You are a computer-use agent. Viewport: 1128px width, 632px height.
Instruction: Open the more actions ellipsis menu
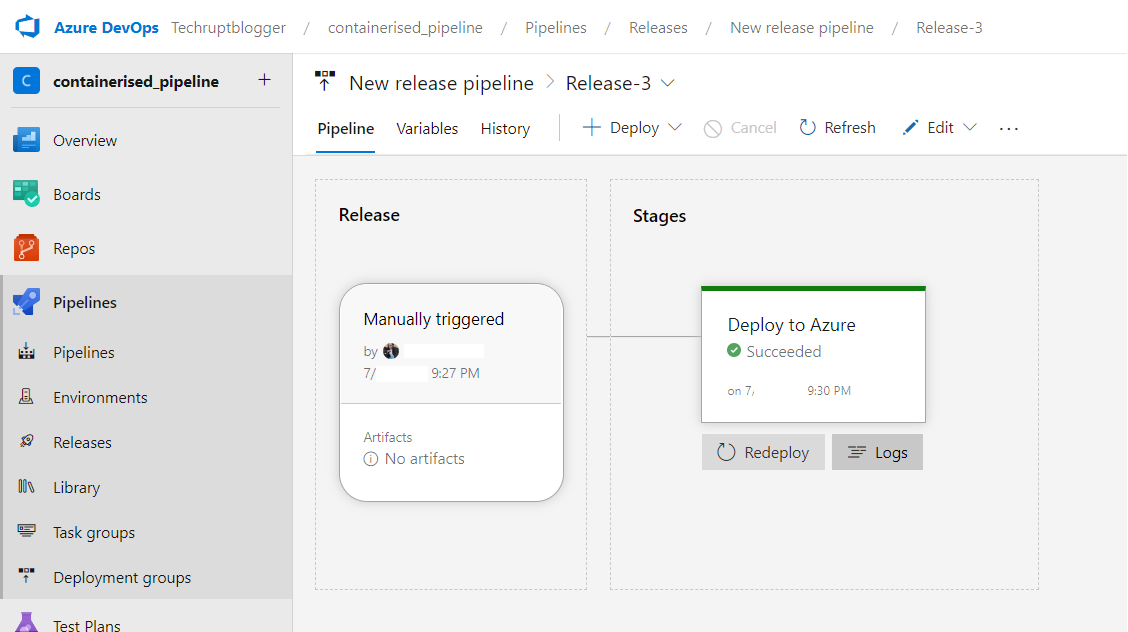[1008, 128]
